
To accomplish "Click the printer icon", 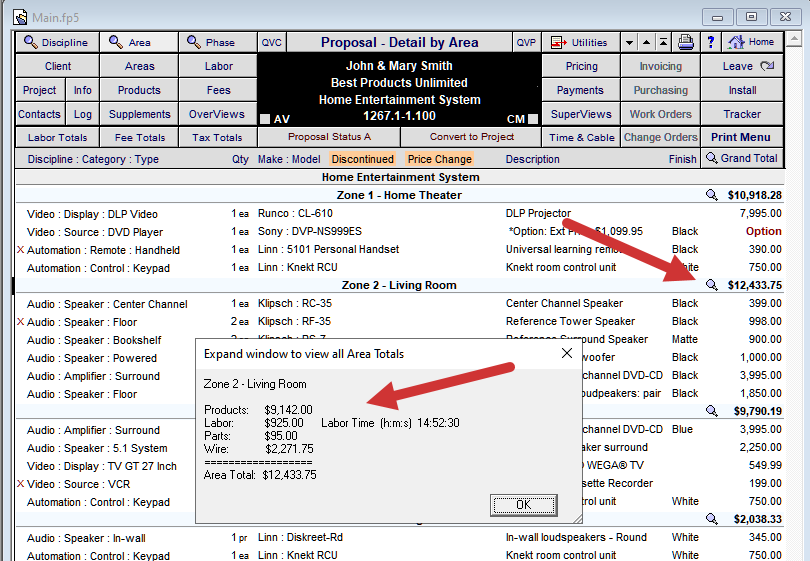I will [686, 42].
